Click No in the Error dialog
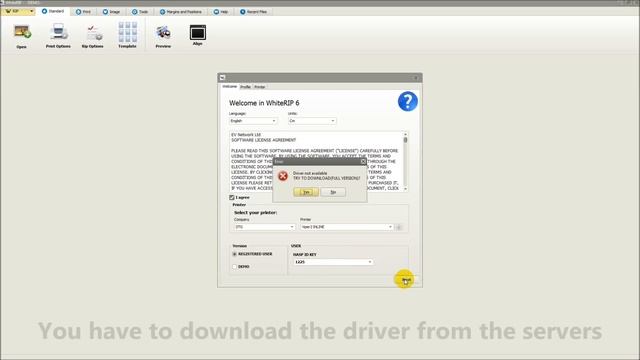The height and width of the screenshot is (360, 640). pyautogui.click(x=333, y=192)
